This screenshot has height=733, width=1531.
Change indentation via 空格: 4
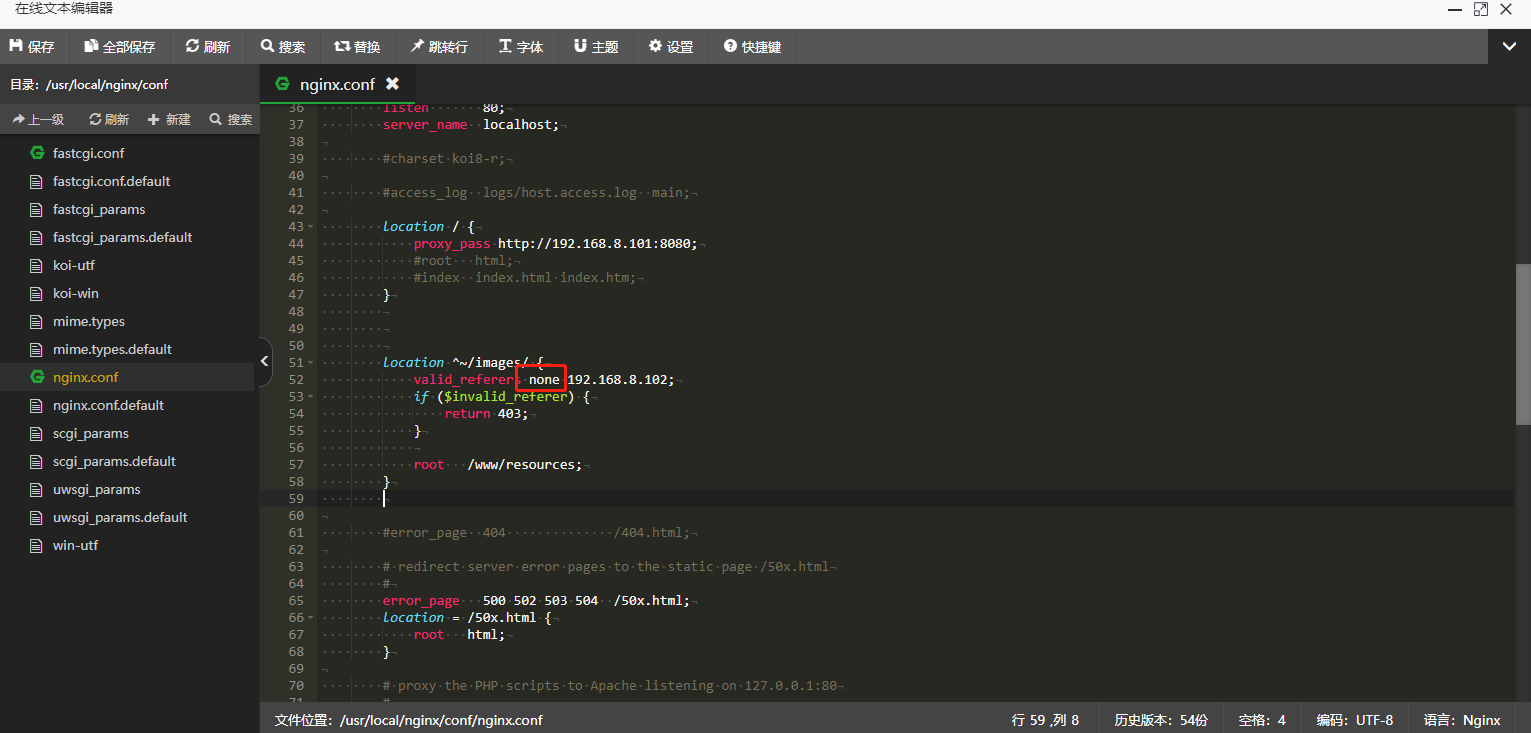click(1262, 720)
